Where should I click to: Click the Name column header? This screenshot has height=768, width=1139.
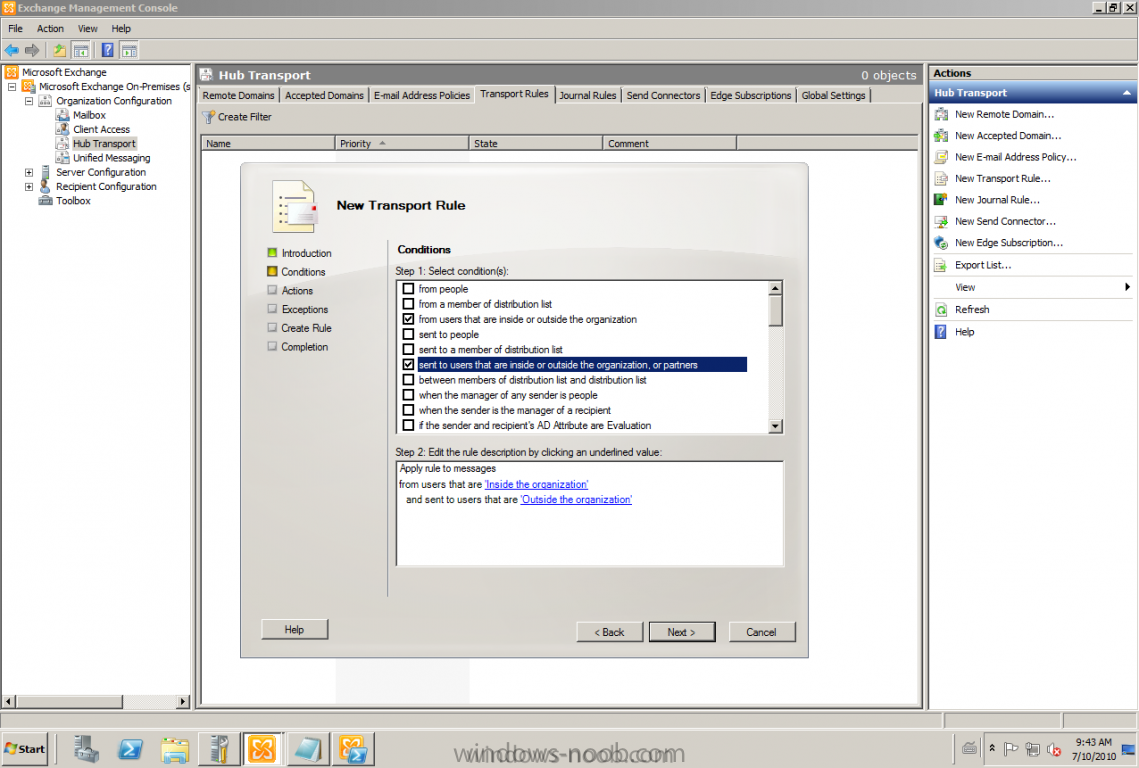click(x=267, y=144)
